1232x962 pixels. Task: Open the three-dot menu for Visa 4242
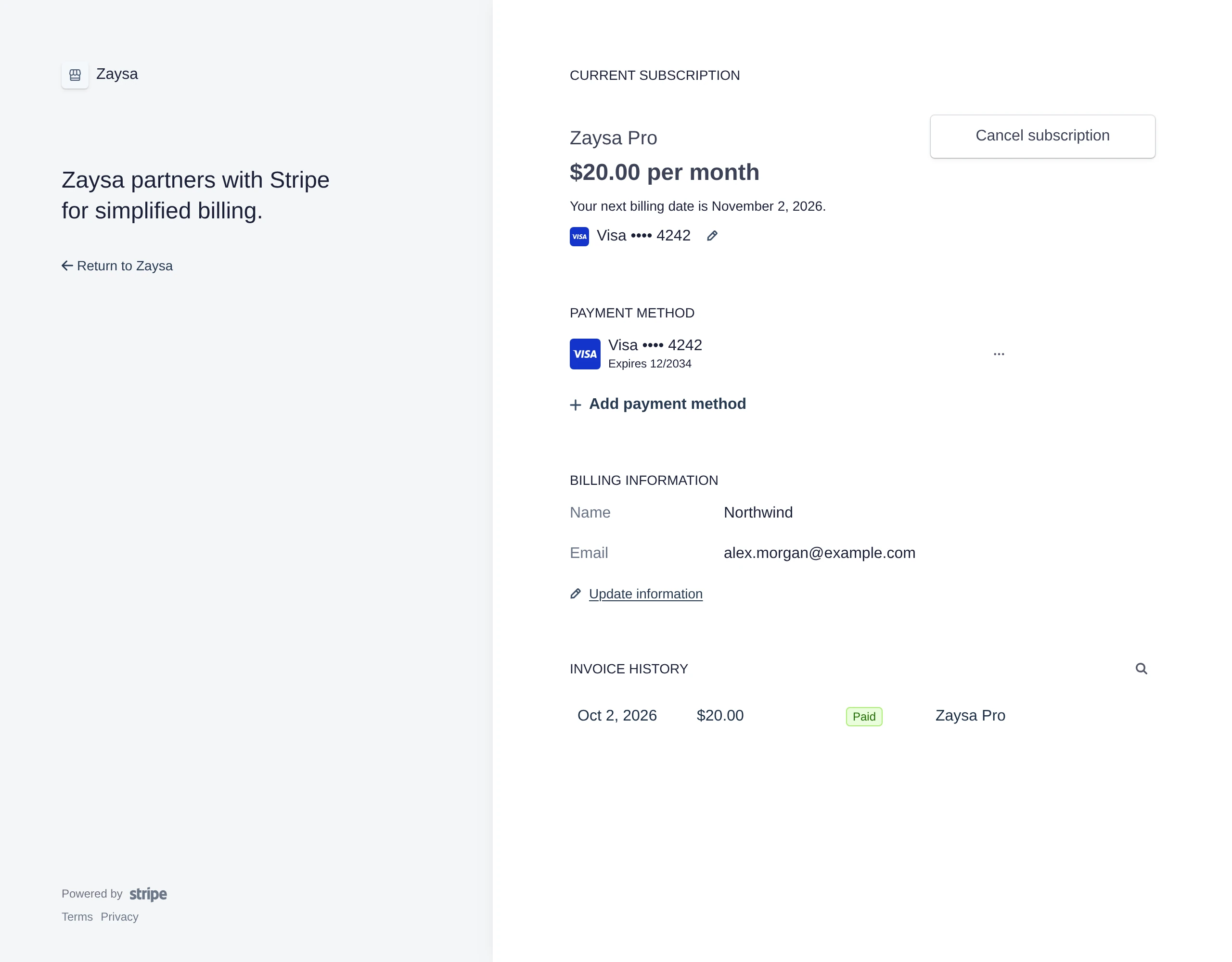tap(999, 354)
